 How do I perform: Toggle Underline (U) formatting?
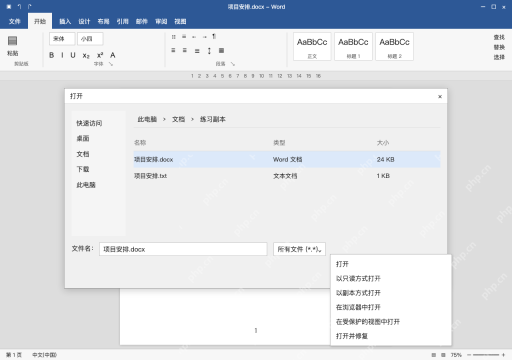[73, 55]
